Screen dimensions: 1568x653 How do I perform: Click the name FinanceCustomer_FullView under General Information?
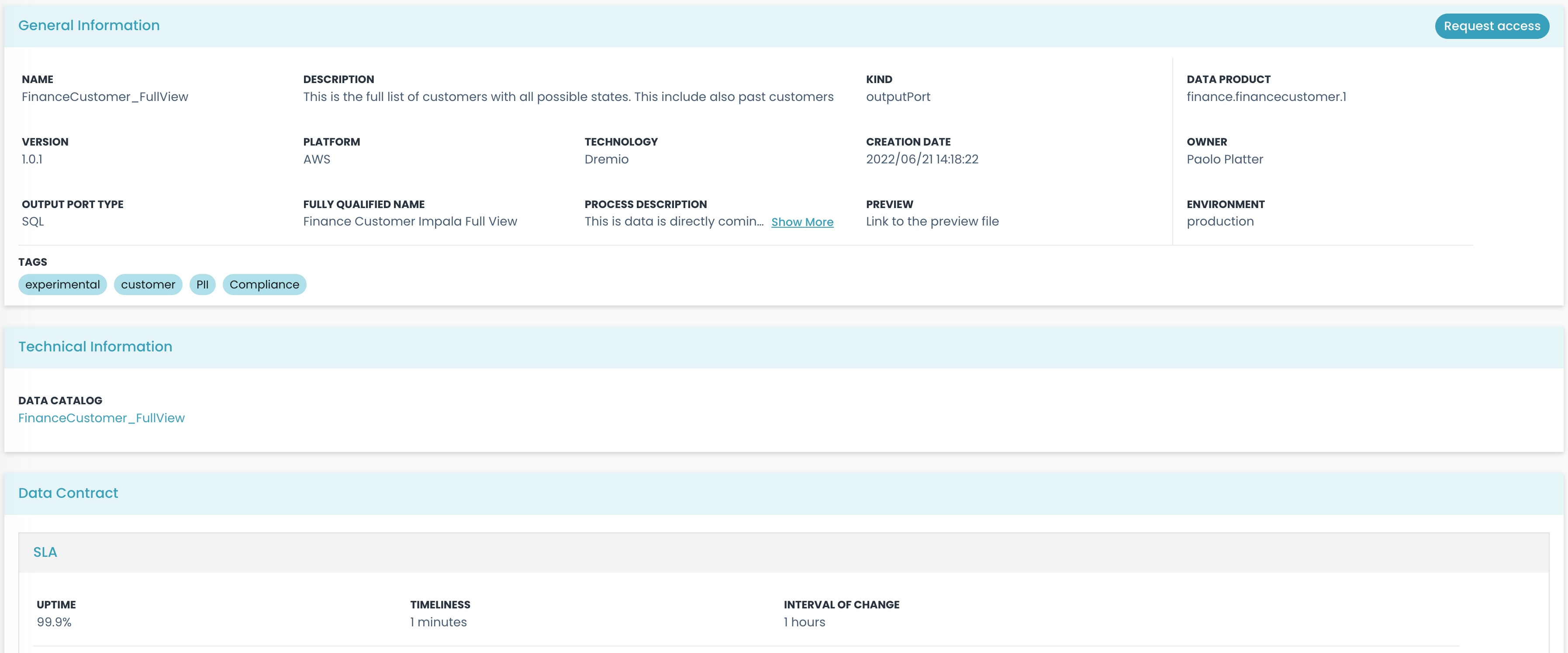tap(105, 96)
